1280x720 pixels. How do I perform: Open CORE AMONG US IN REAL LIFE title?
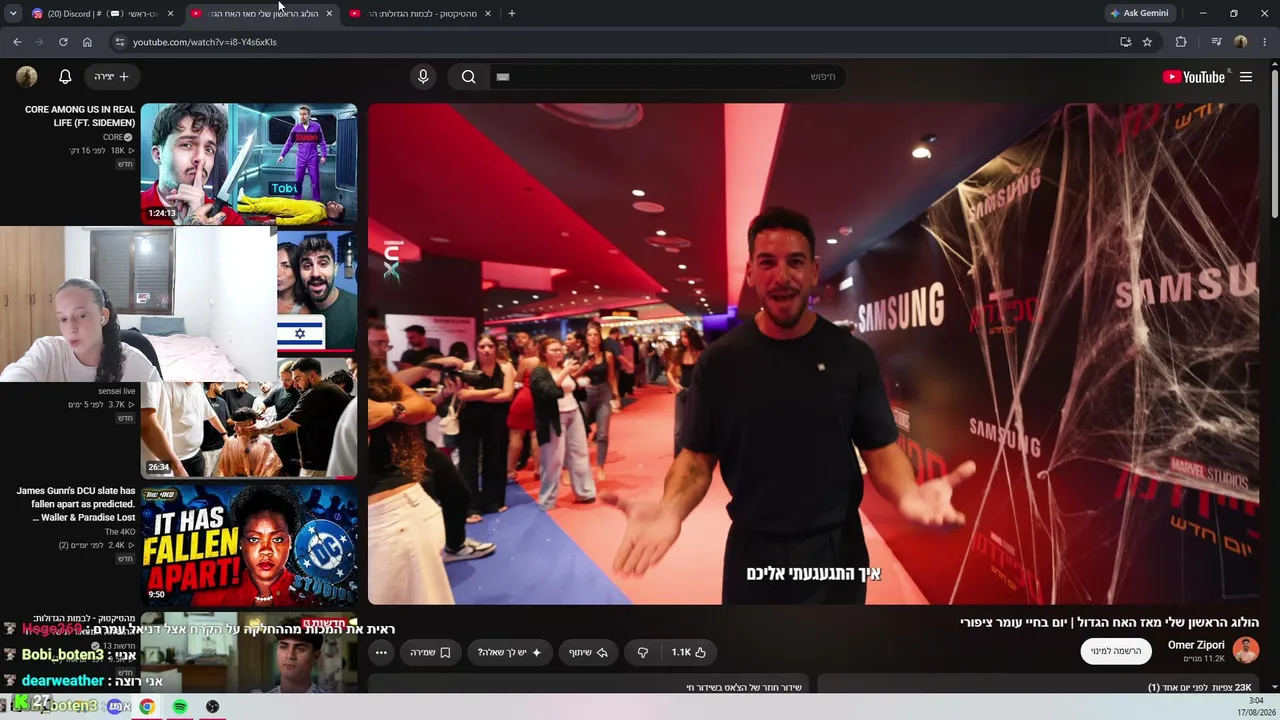tap(80, 116)
